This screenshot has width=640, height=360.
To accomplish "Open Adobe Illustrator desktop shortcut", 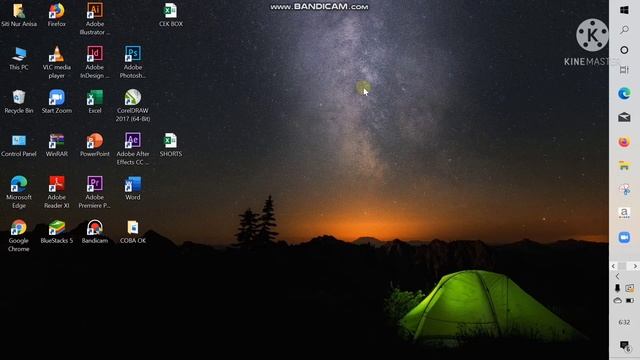I will point(95,19).
